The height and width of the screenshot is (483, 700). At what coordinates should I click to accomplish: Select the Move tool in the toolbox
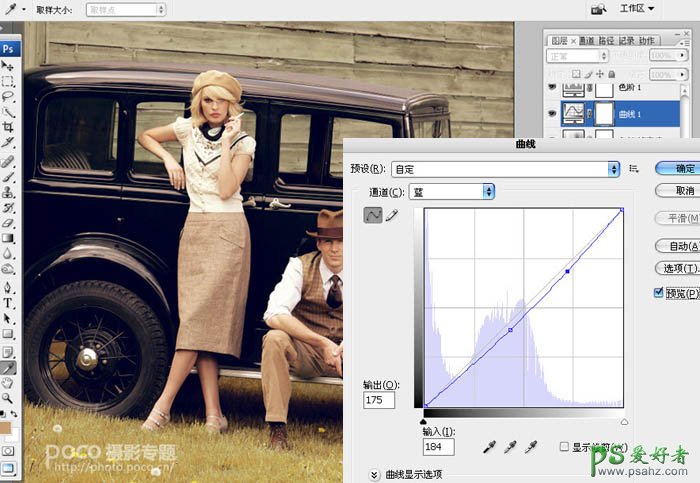tap(8, 65)
